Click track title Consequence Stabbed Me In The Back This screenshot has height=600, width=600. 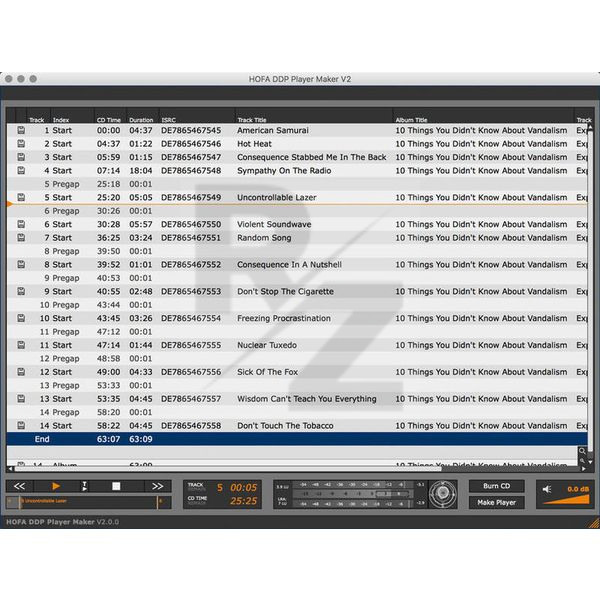(311, 157)
